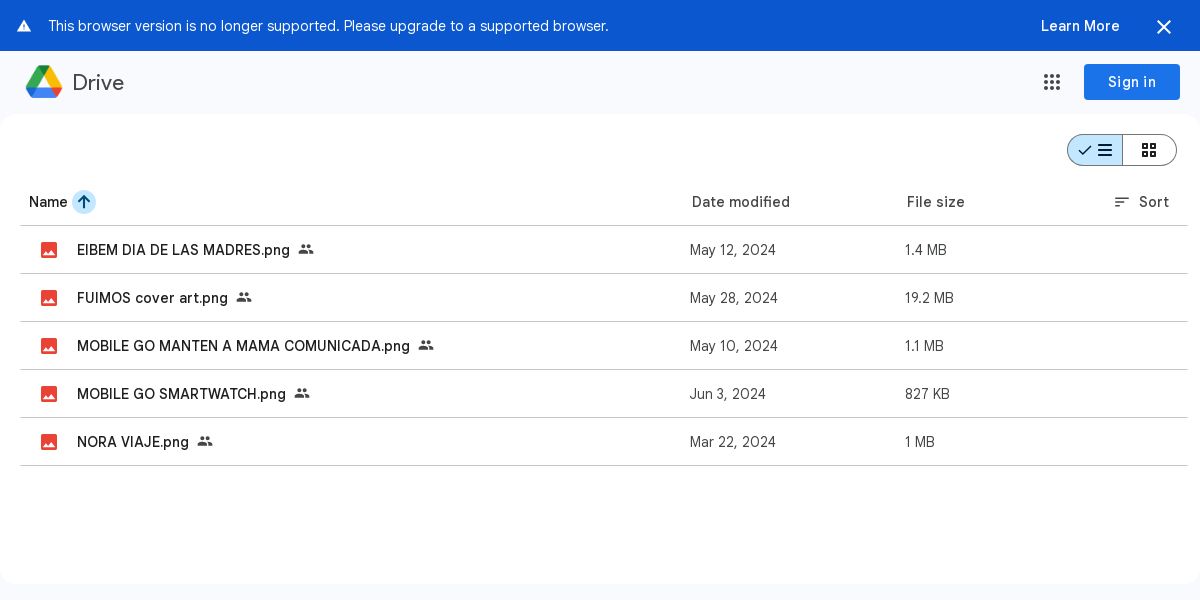Image resolution: width=1200 pixels, height=600 pixels.
Task: Follow the Learn More link in banner
Action: [1080, 26]
